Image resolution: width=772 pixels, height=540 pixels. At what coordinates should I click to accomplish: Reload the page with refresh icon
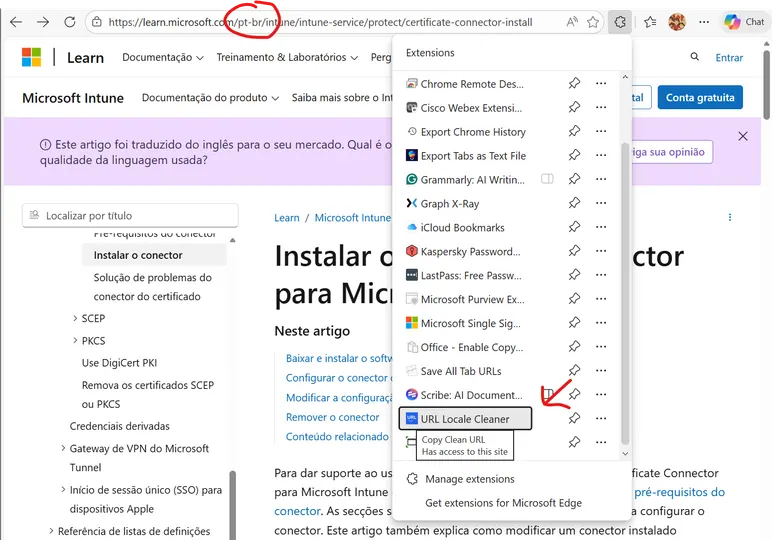point(70,22)
